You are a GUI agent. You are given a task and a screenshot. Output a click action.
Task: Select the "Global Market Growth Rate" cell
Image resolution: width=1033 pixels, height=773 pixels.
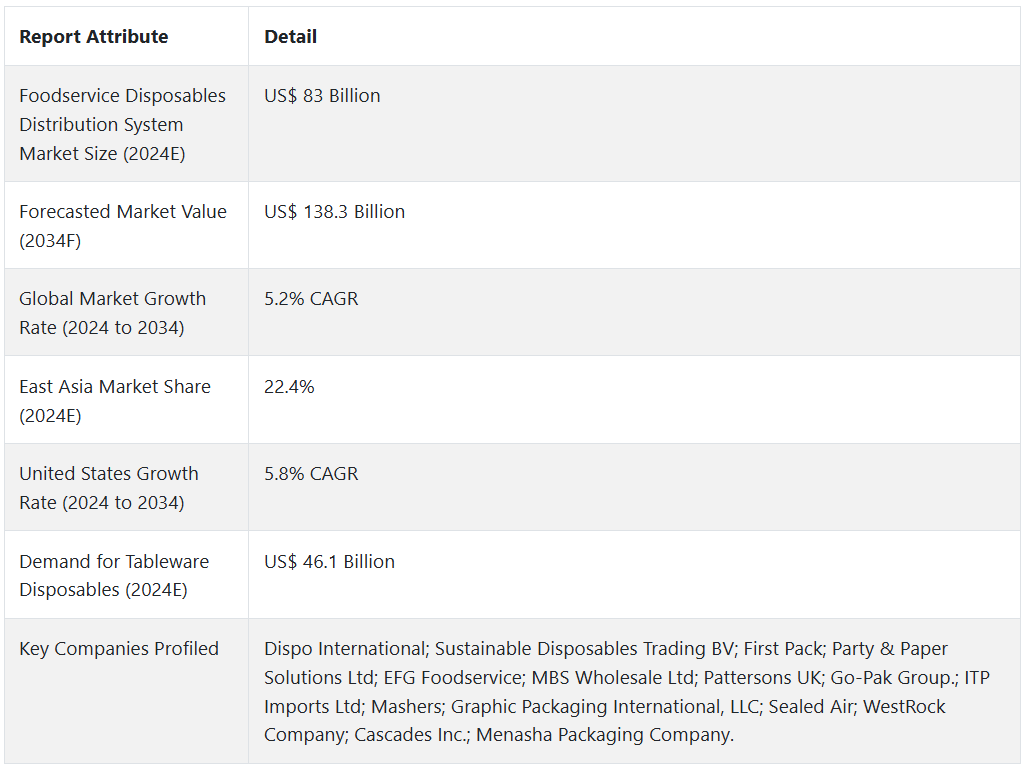(x=113, y=313)
